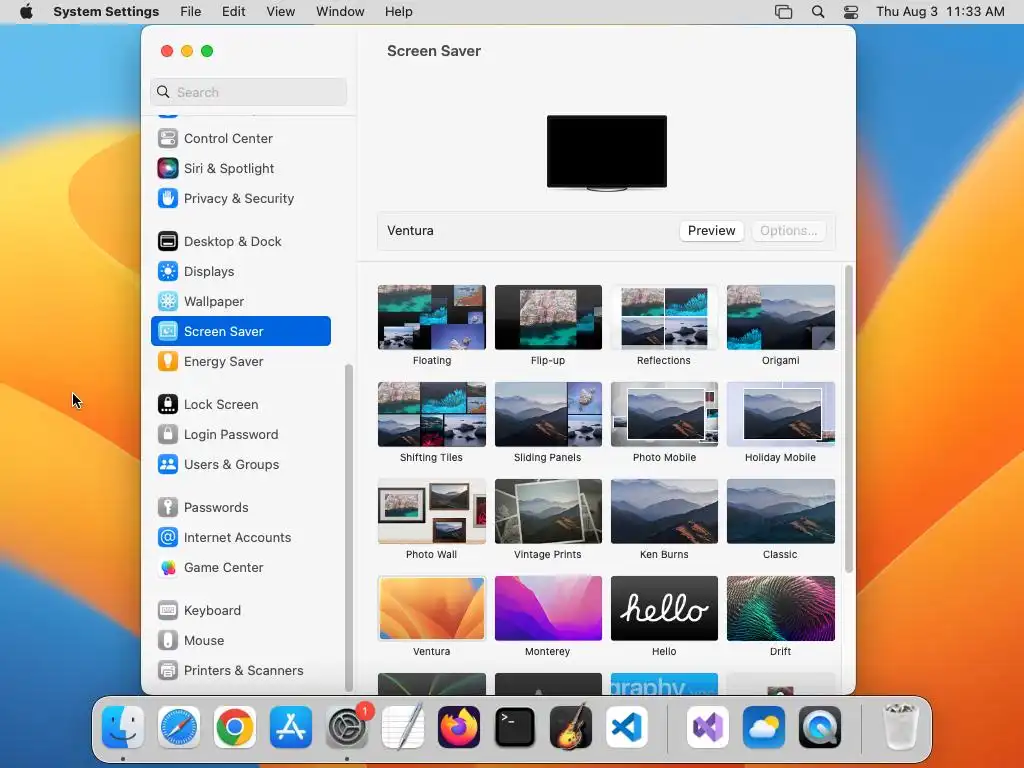Click the screen saver list scrollbar

click(848, 419)
